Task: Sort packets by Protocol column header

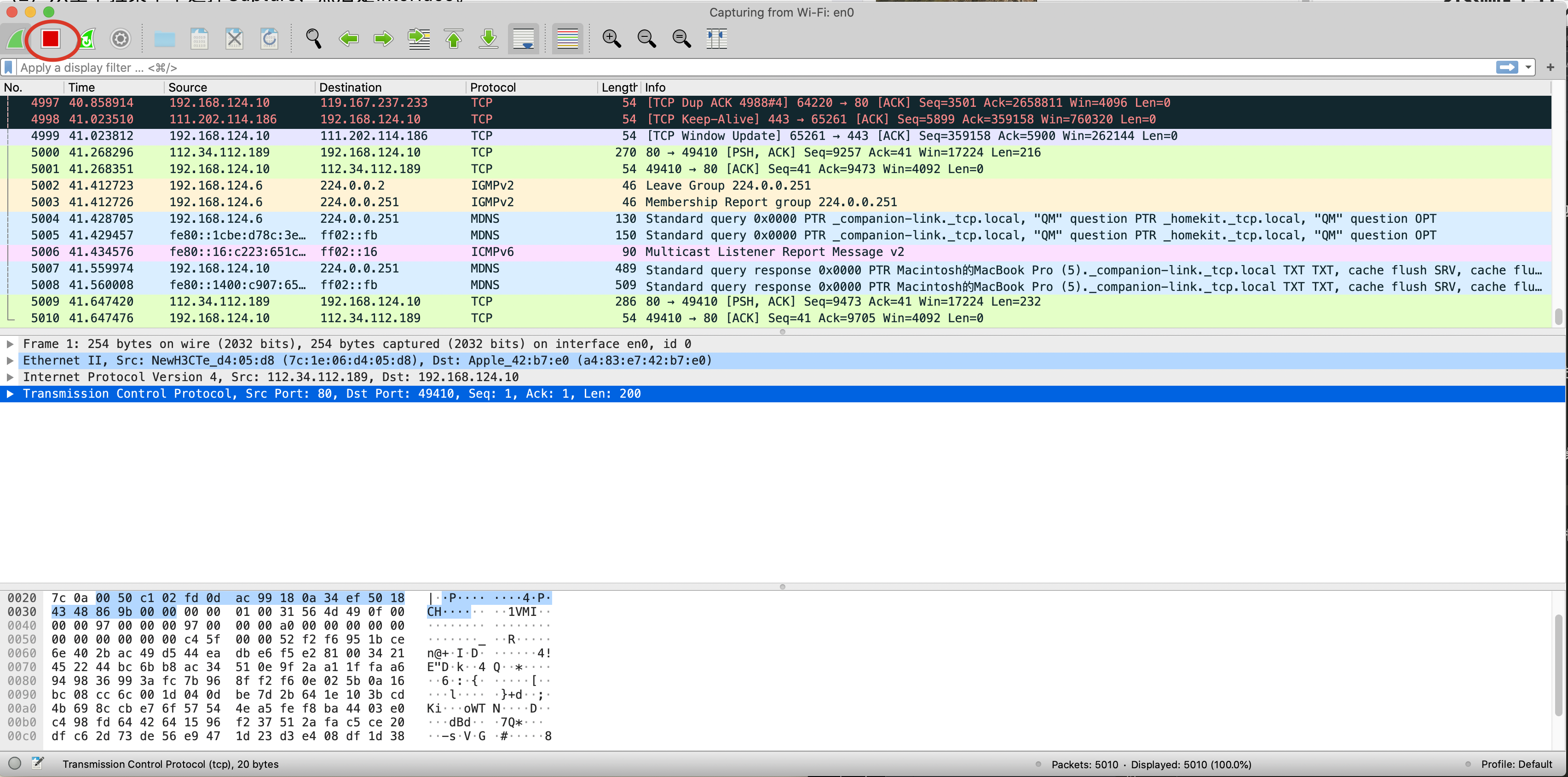Action: pos(493,87)
